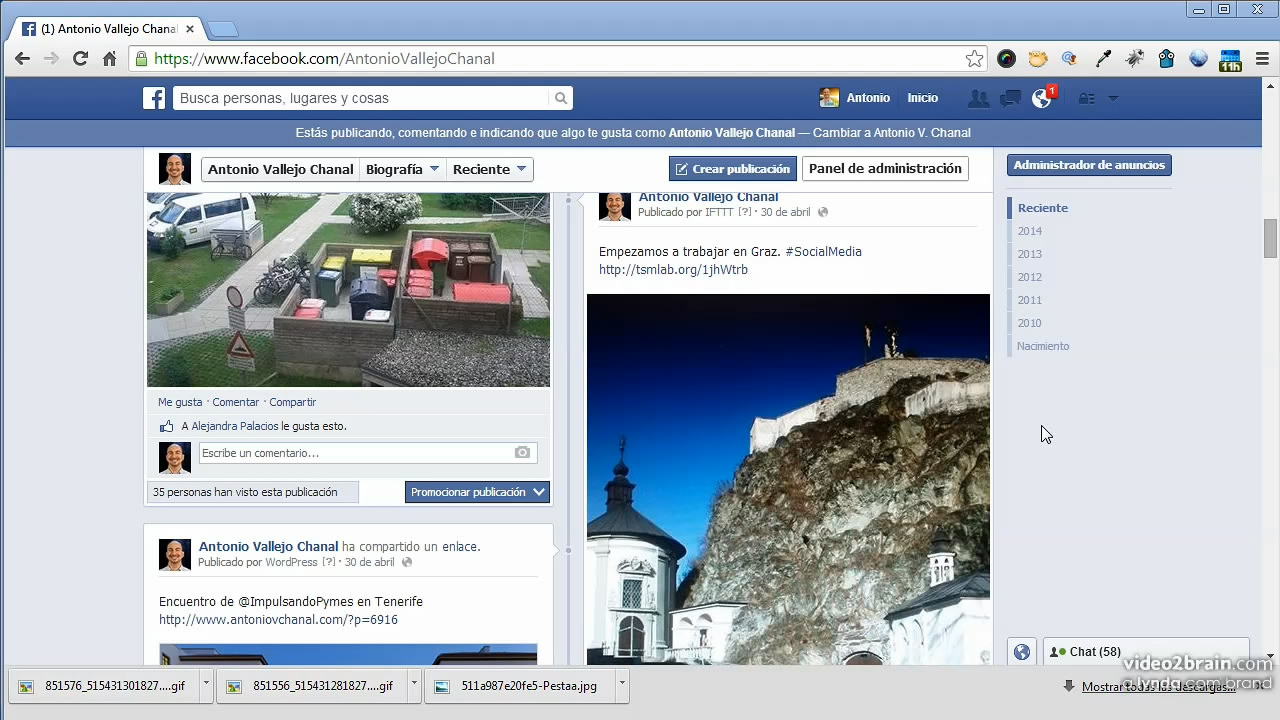Click Inicio in the top bar
Screen dimensions: 1280x720
point(923,98)
